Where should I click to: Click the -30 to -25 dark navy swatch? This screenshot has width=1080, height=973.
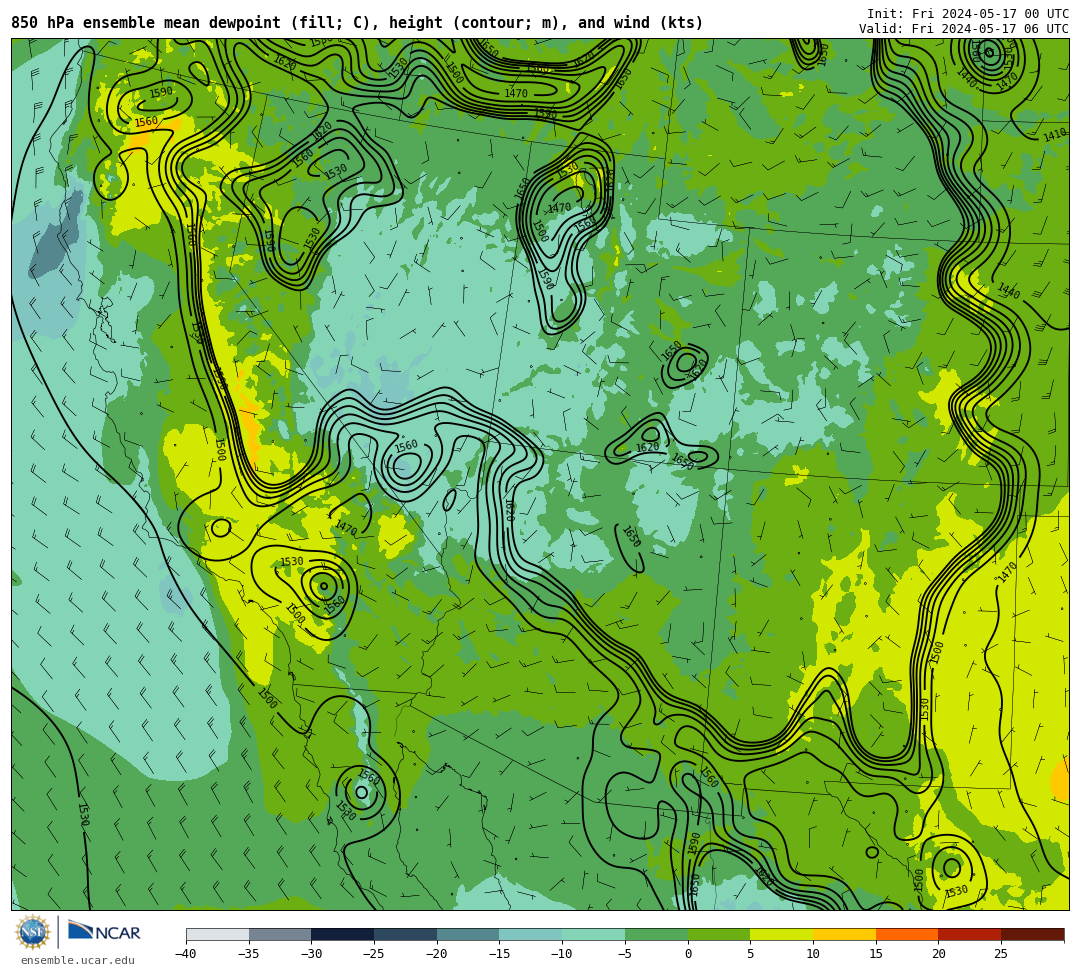click(x=343, y=934)
